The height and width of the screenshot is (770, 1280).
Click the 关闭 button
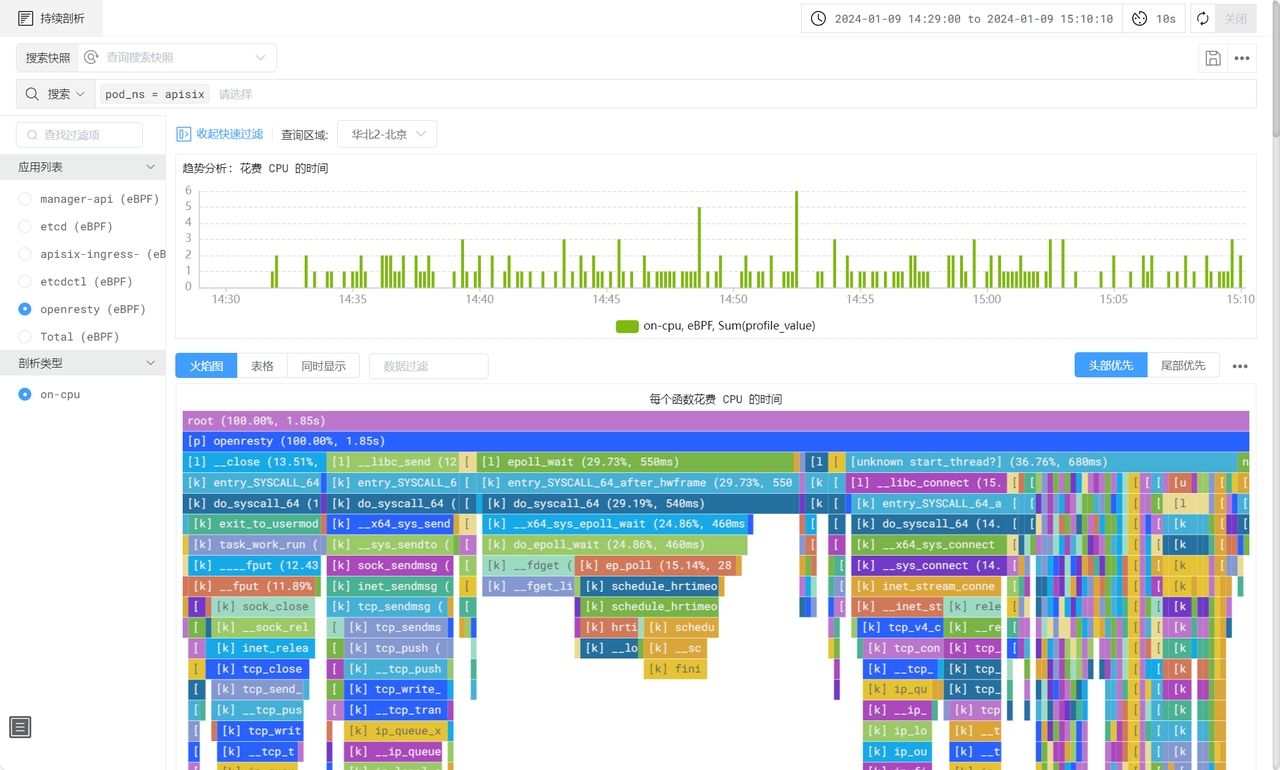(1236, 19)
